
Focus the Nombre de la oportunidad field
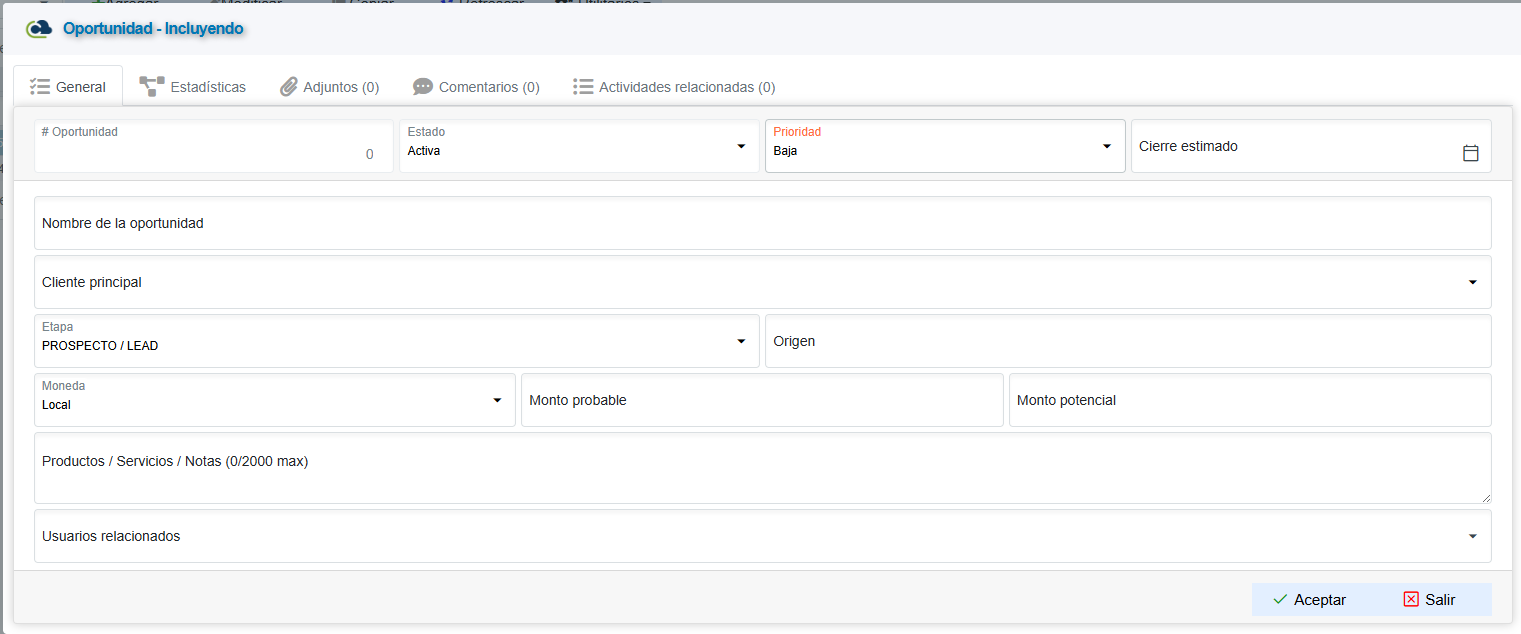click(762, 223)
